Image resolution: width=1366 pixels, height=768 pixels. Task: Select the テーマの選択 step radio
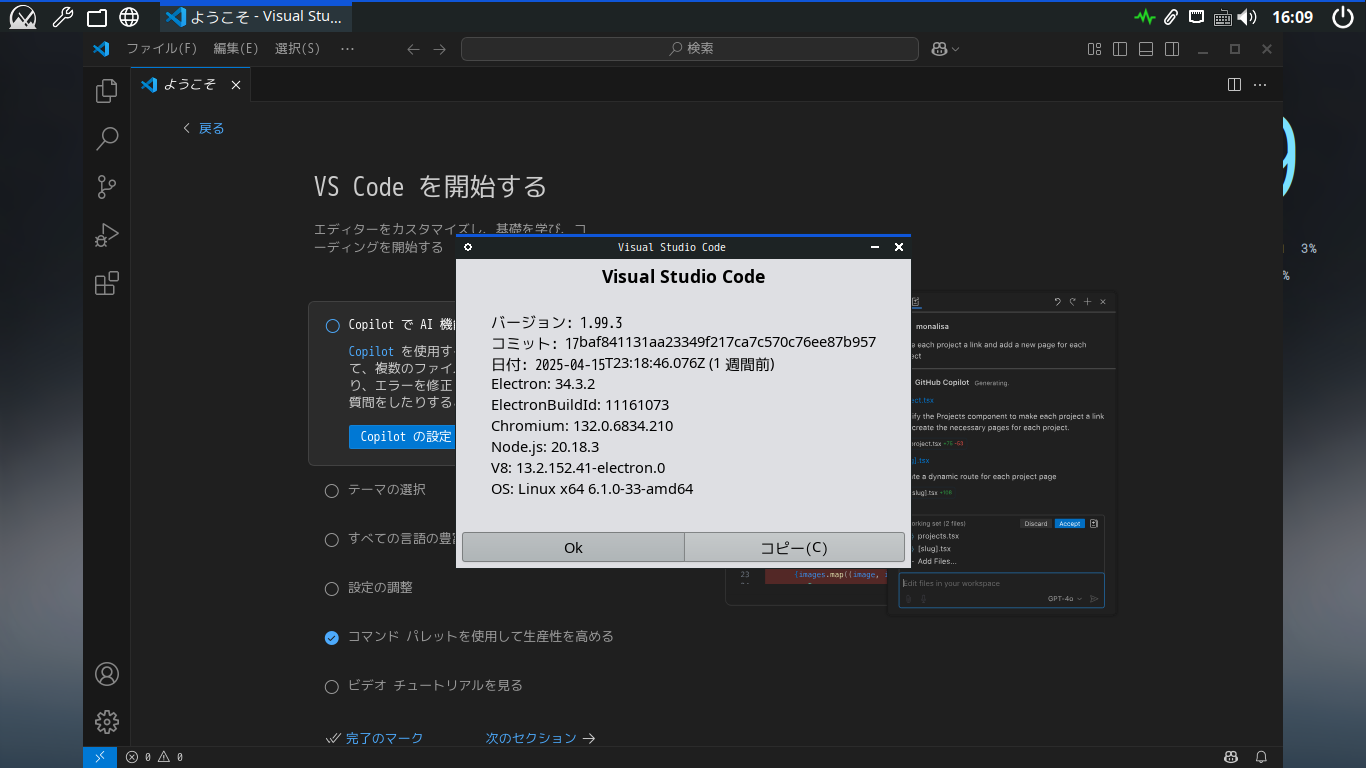click(x=332, y=490)
